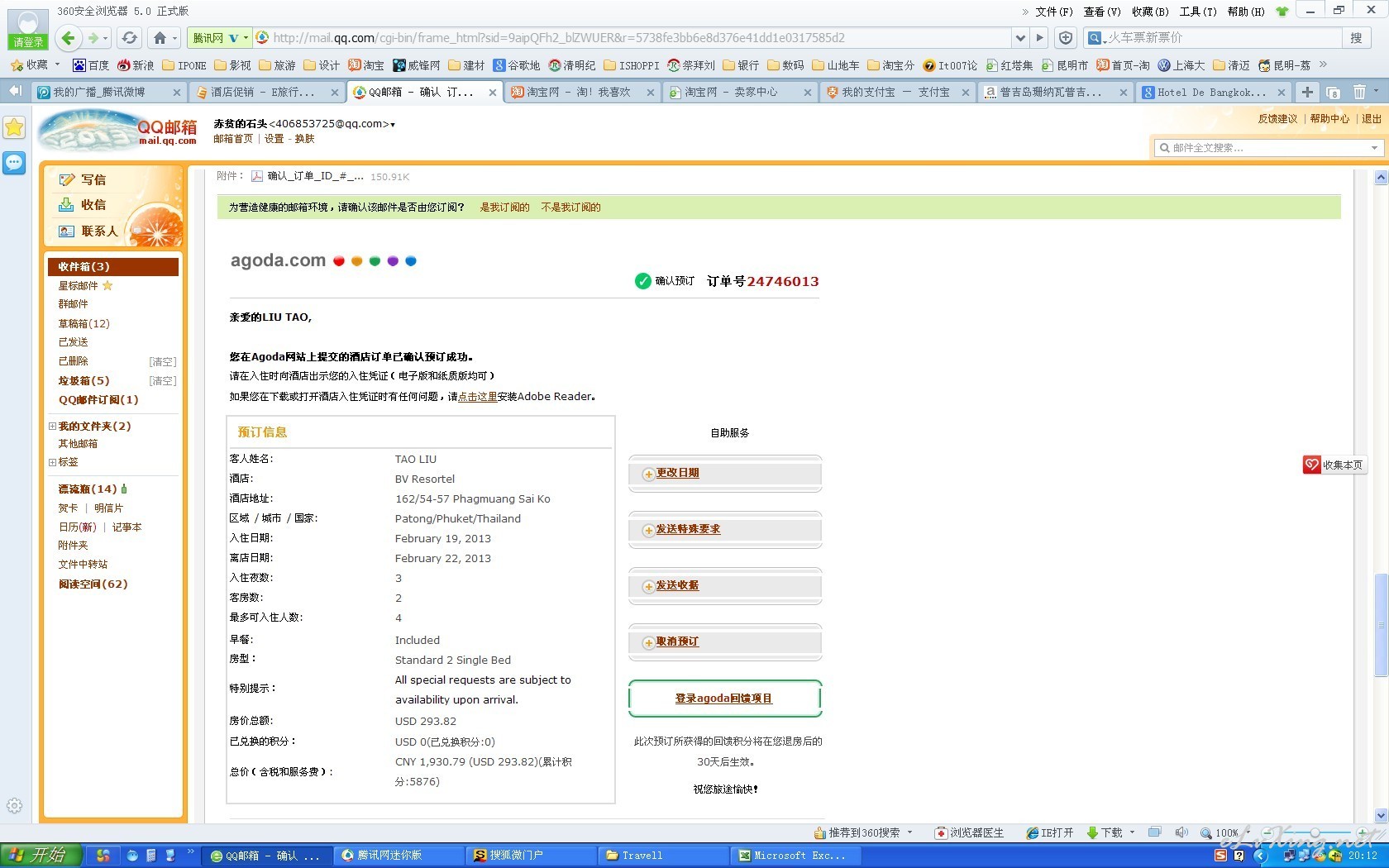Adjust the zoom slider in status bar
Viewport: 1389px width, 868px height.
(x=1315, y=832)
